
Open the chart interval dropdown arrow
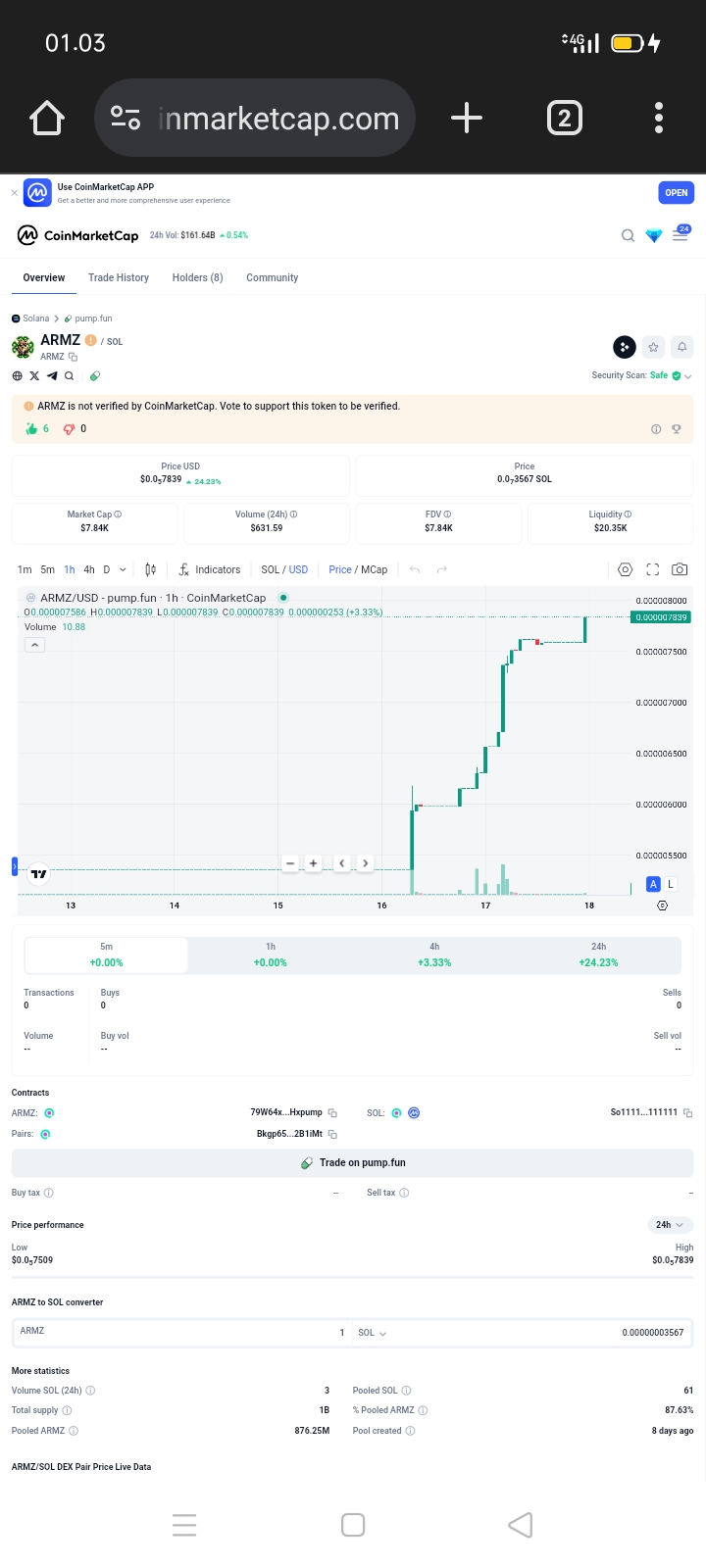(123, 569)
